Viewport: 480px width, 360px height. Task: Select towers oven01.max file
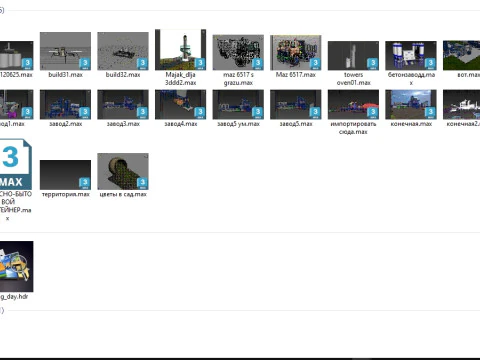(353, 56)
